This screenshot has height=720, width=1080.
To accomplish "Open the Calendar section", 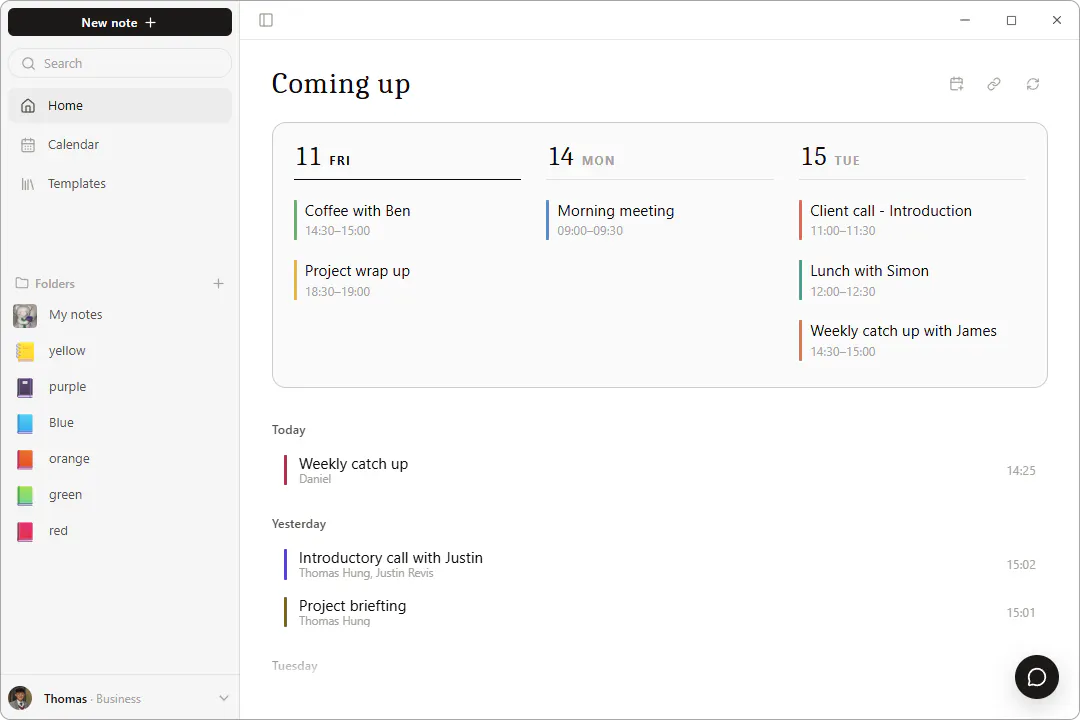I will [120, 145].
